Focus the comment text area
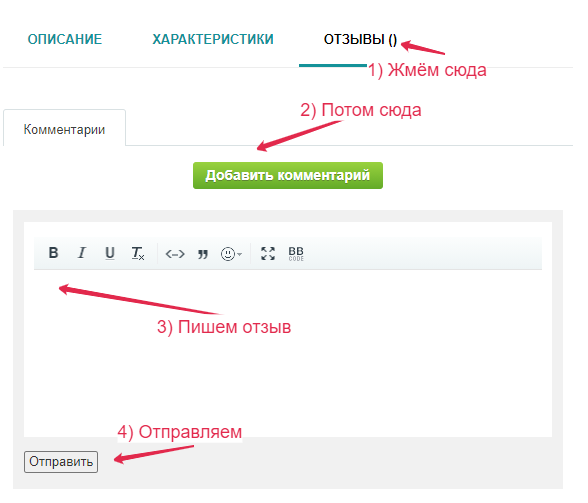The height and width of the screenshot is (503, 588). tap(288, 353)
